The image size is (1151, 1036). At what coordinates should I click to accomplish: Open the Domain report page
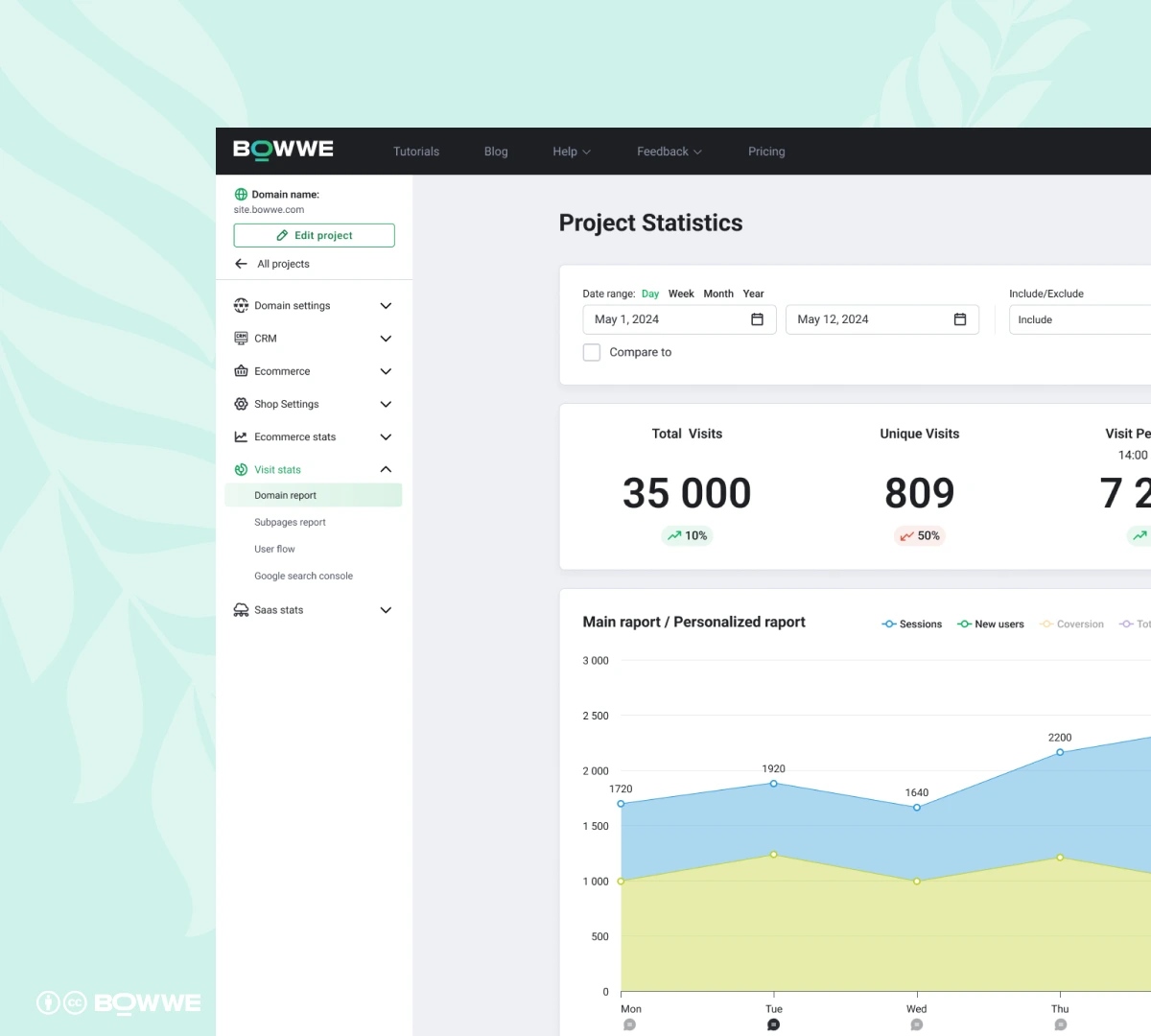click(313, 495)
